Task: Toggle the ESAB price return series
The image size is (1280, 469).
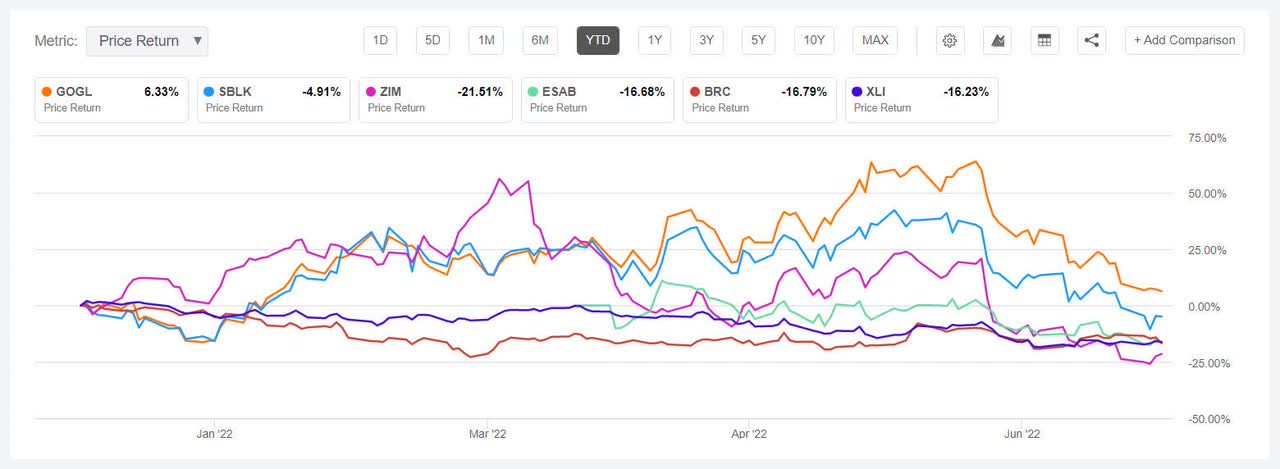Action: (596, 99)
